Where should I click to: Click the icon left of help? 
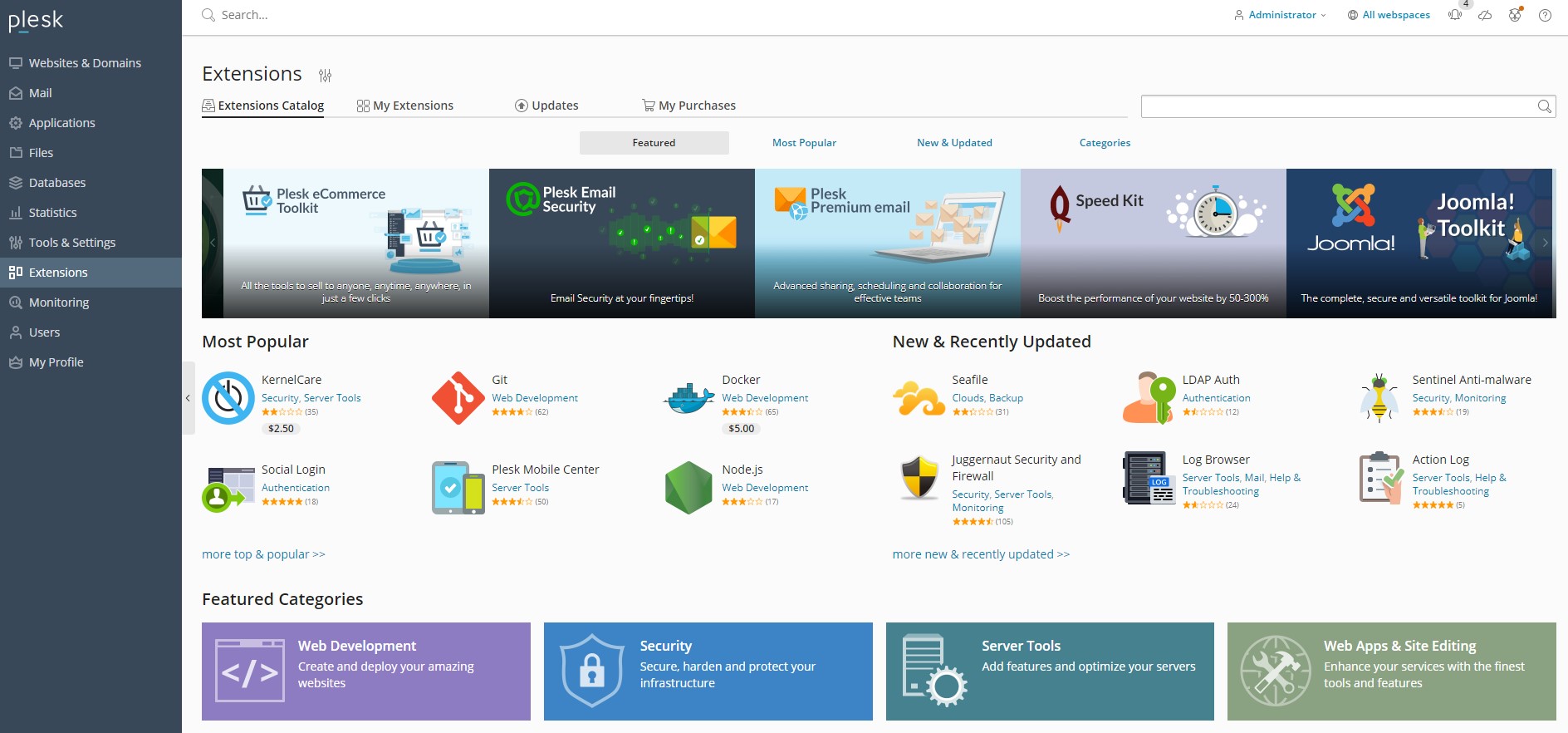point(1515,15)
